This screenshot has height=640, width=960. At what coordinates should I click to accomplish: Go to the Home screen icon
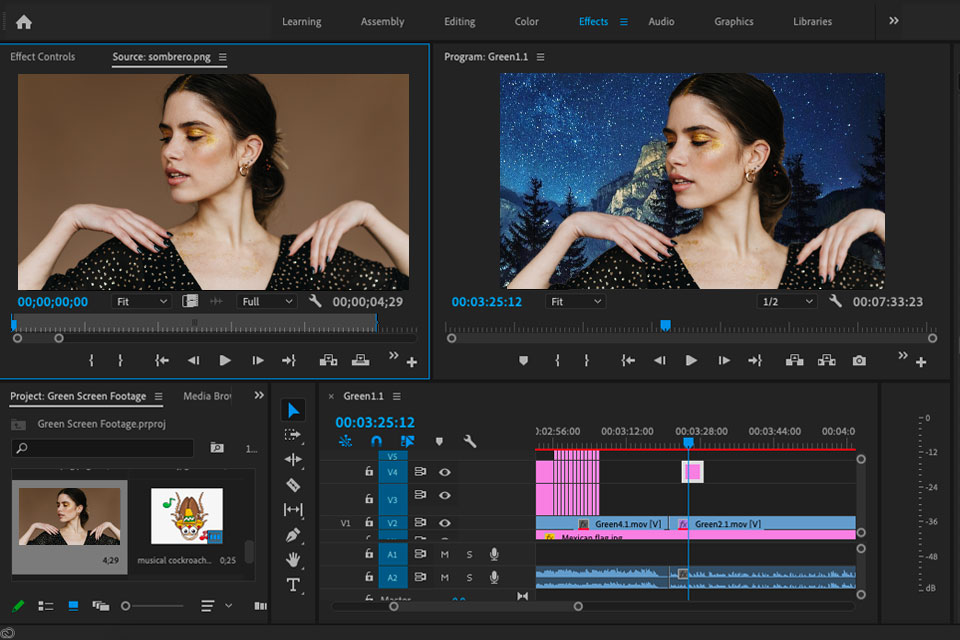[24, 21]
